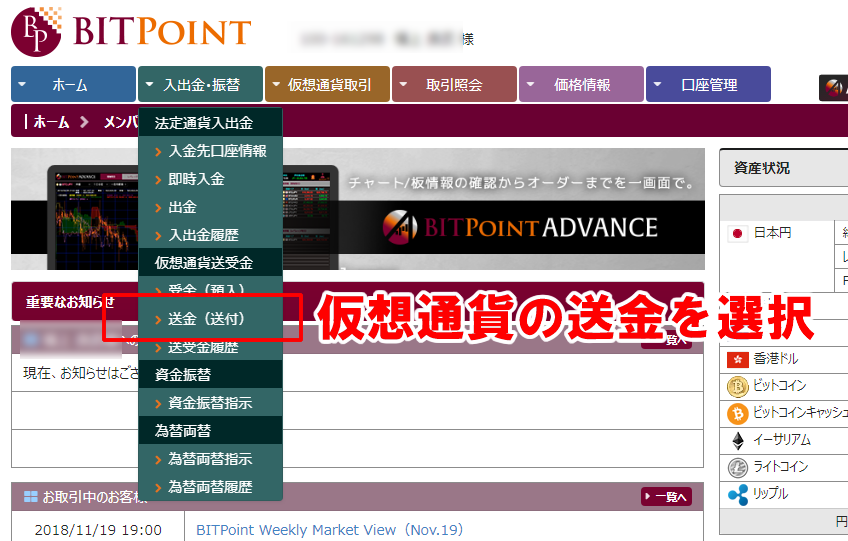Click the Ripple blue icon
848x541 pixels.
(x=738, y=494)
